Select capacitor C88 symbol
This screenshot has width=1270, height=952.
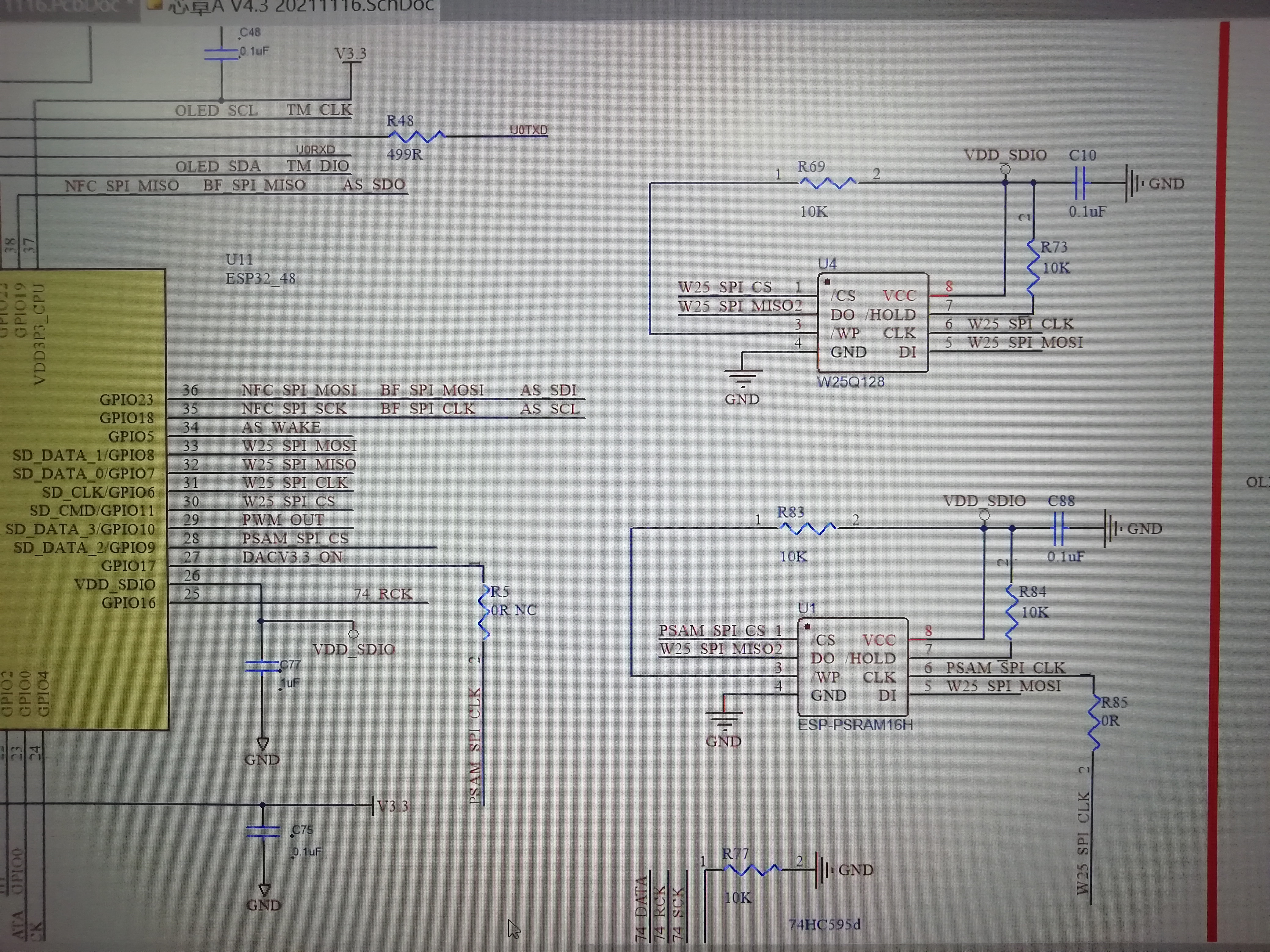1059,528
